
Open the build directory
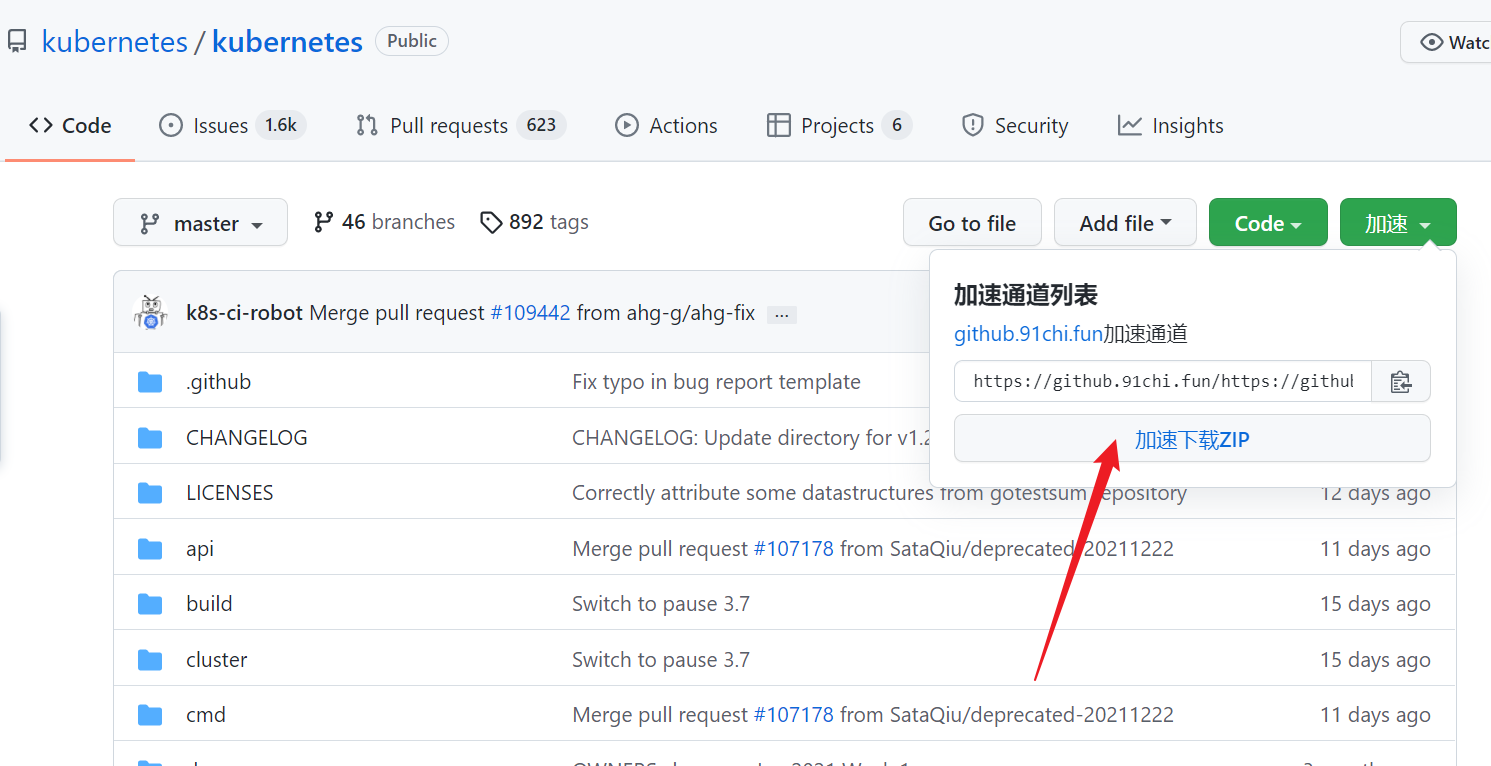tap(209, 604)
